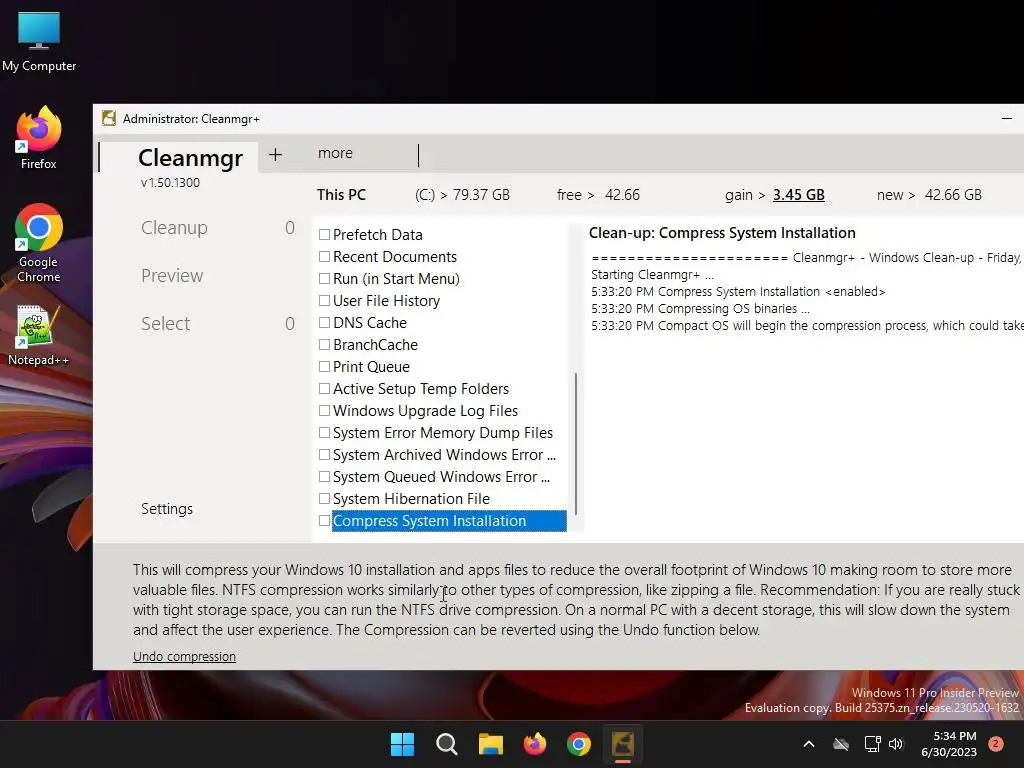This screenshot has height=768, width=1024.
Task: Click the cloud sync tray icon
Action: [841, 744]
